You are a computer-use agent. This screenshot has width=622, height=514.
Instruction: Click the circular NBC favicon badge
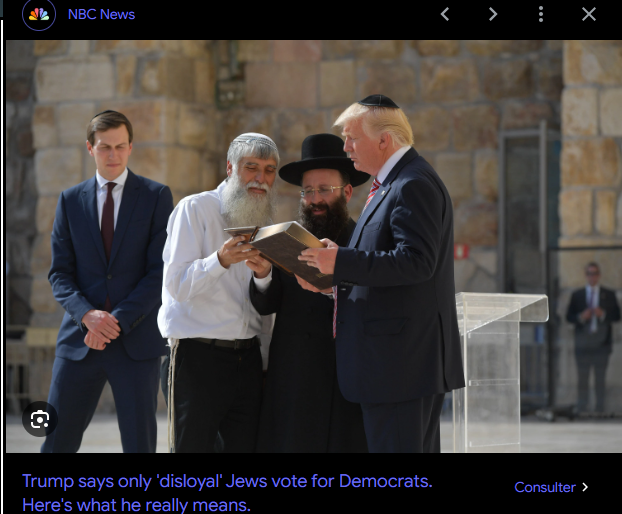(x=39, y=15)
